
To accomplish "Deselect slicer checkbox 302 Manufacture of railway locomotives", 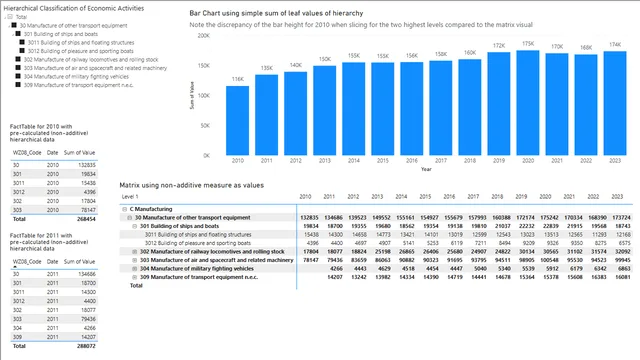I will [18, 59].
